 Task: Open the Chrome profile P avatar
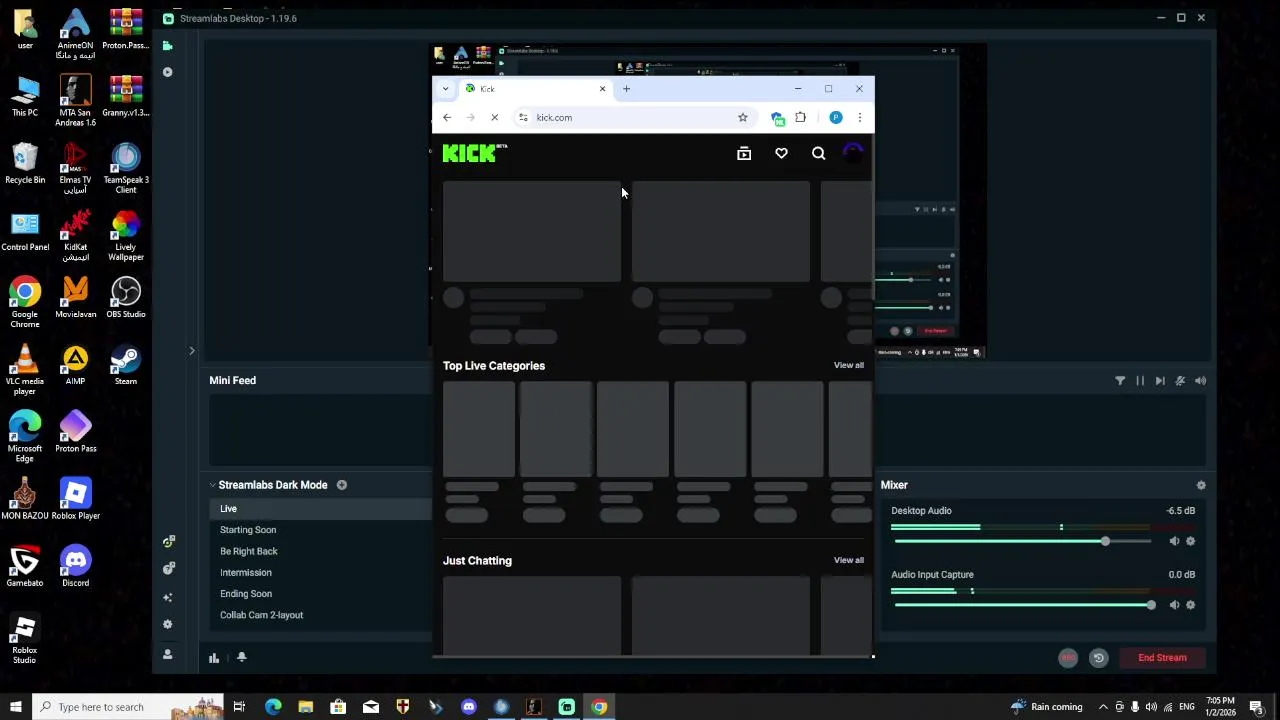(836, 117)
